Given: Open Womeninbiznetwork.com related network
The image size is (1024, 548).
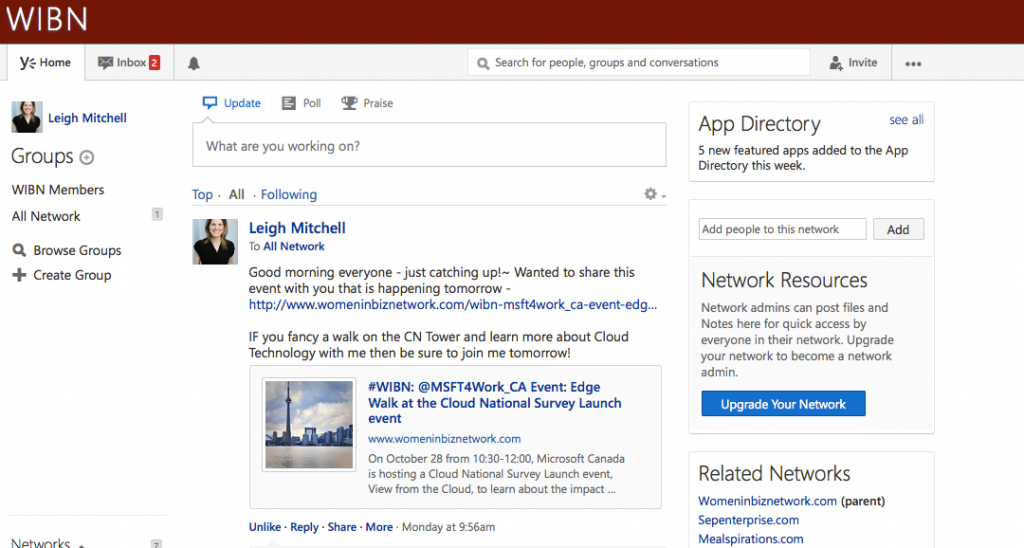Looking at the screenshot, I should point(767,501).
